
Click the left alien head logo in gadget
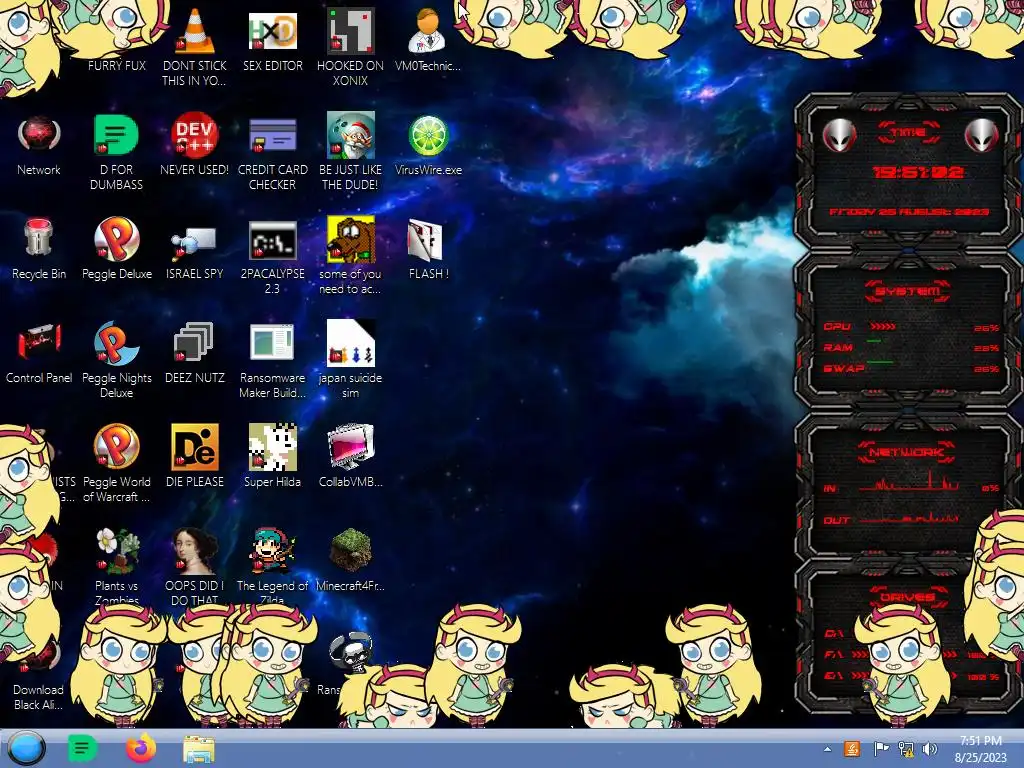point(839,136)
